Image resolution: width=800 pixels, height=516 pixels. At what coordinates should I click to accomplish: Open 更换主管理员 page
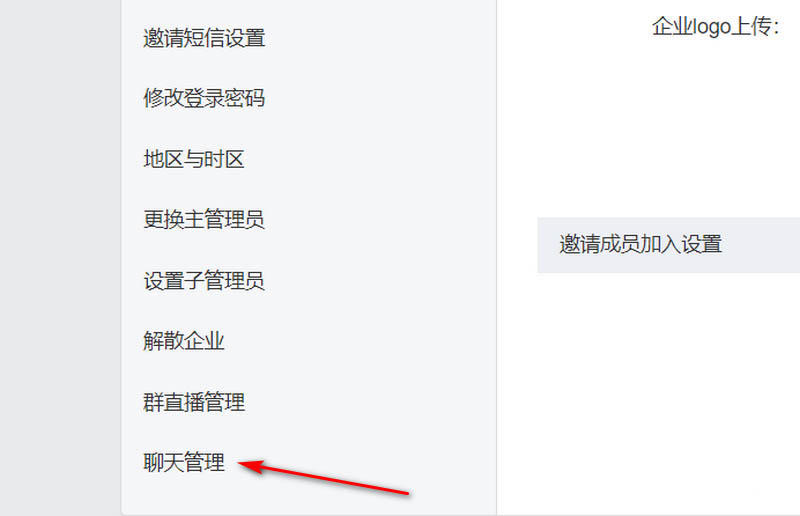coord(204,219)
